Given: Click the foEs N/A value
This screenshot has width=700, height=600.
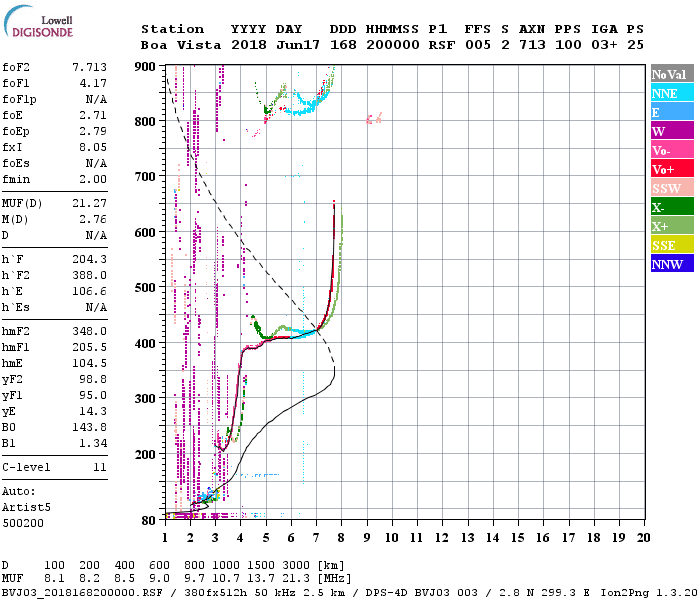Looking at the screenshot, I should pos(97,163).
